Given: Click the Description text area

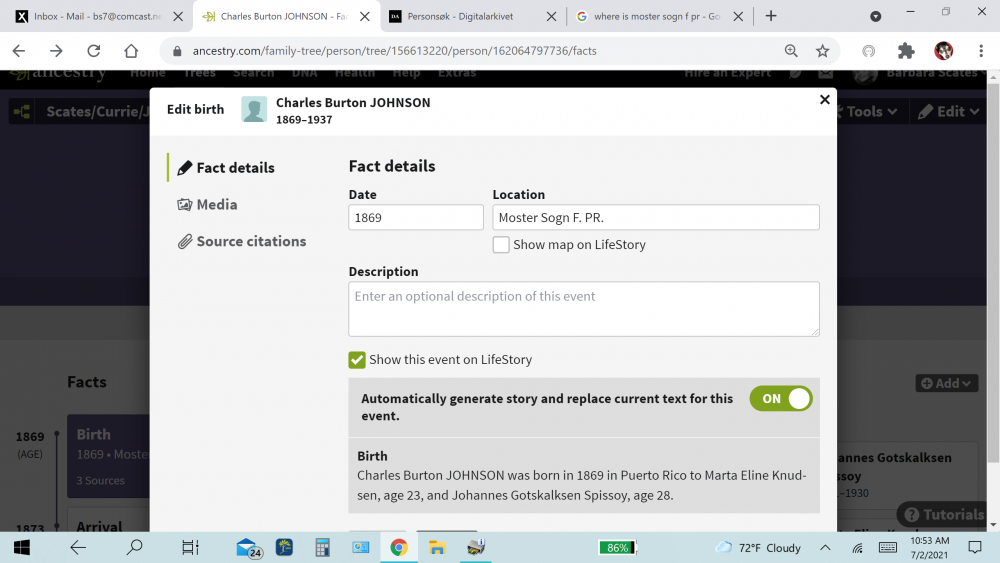Looking at the screenshot, I should tap(583, 308).
